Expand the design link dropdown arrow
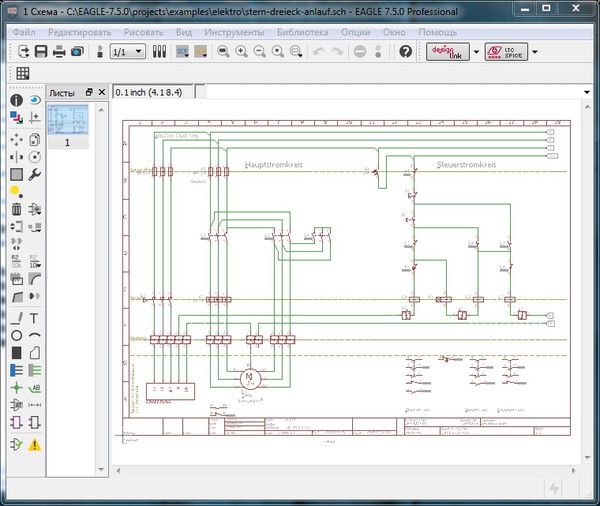The image size is (600, 506). 476,51
